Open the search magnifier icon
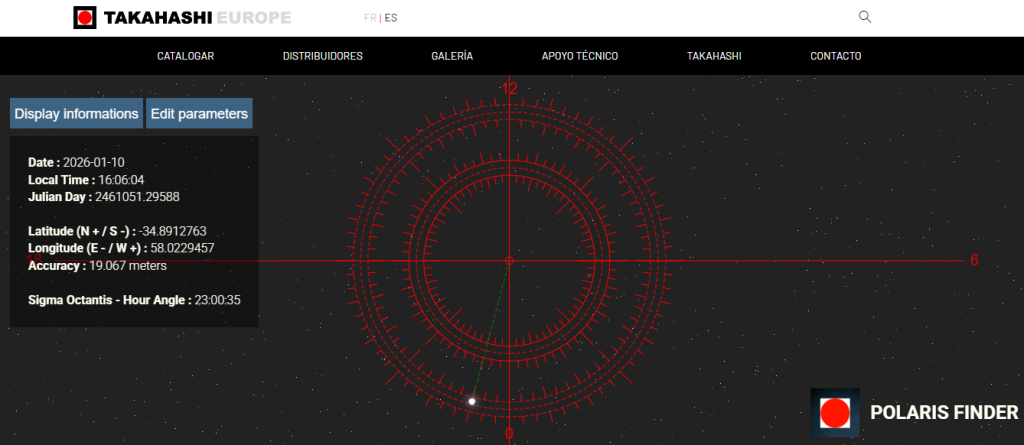This screenshot has width=1024, height=445. (x=865, y=17)
